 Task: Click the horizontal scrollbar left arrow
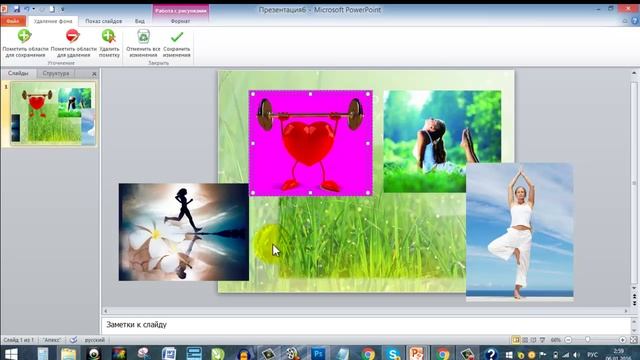[106, 311]
